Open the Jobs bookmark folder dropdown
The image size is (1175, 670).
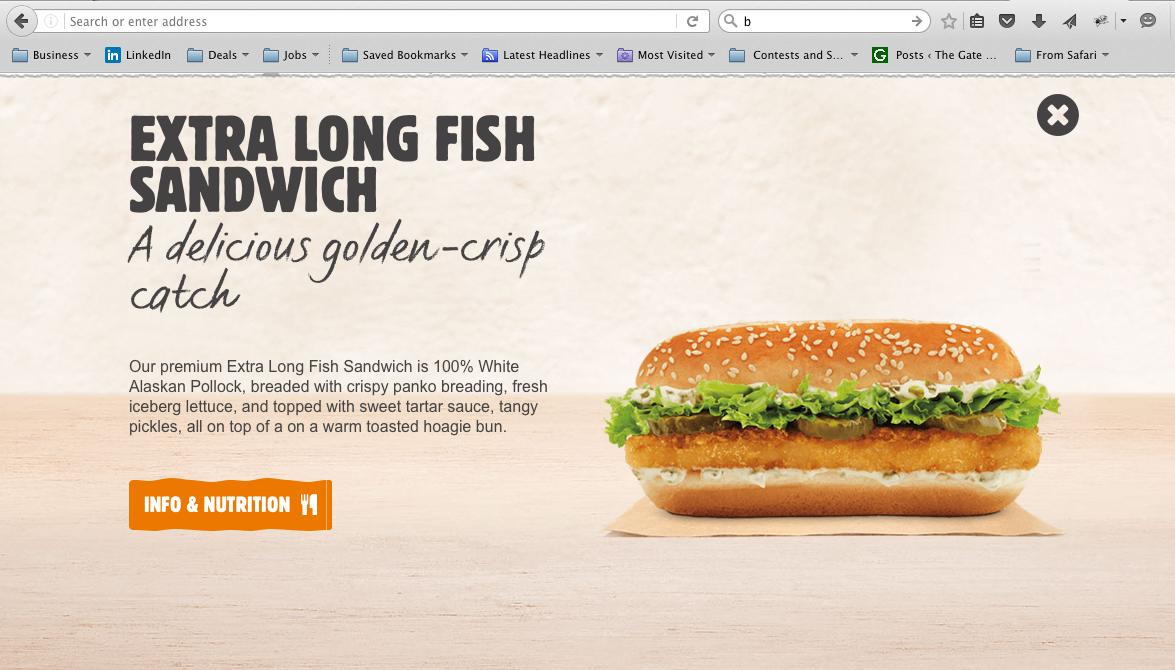291,55
